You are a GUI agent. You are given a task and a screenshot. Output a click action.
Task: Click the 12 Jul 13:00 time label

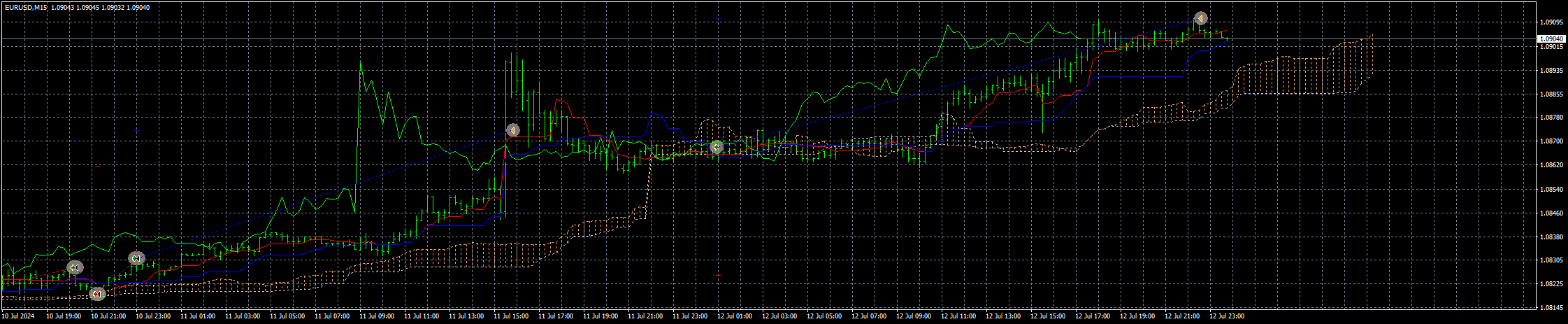point(1002,316)
